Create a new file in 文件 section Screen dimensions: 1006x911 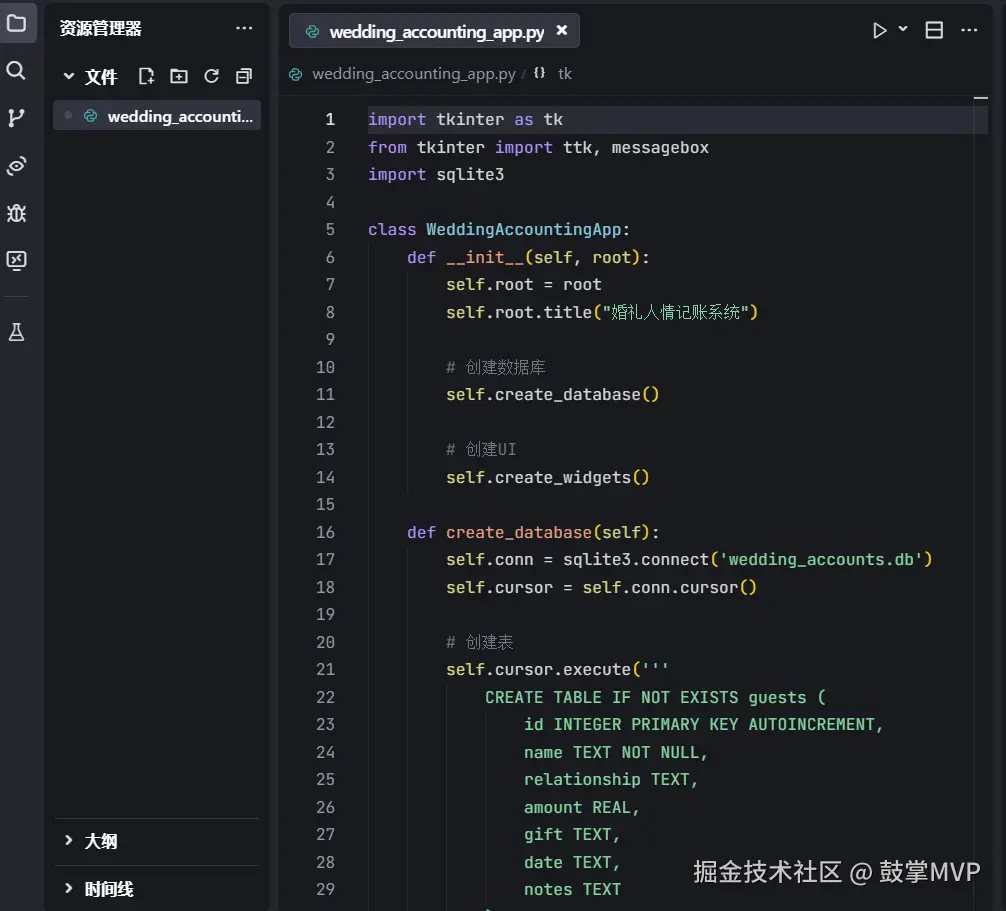[x=146, y=76]
